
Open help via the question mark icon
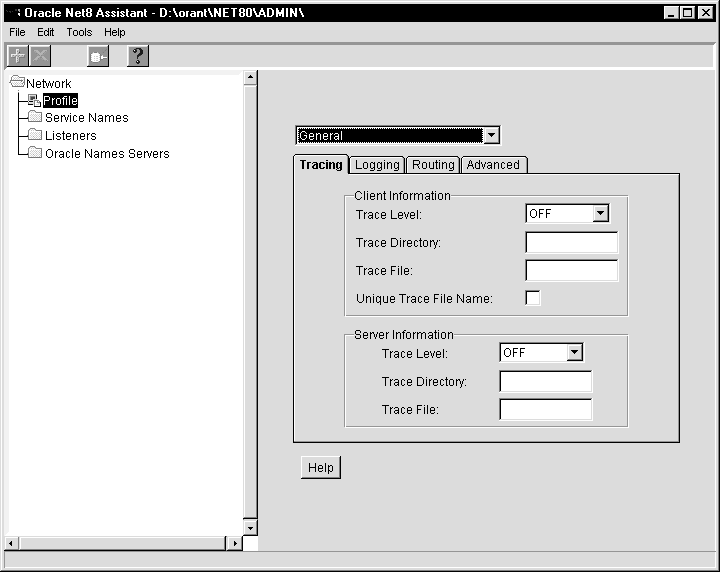(138, 56)
